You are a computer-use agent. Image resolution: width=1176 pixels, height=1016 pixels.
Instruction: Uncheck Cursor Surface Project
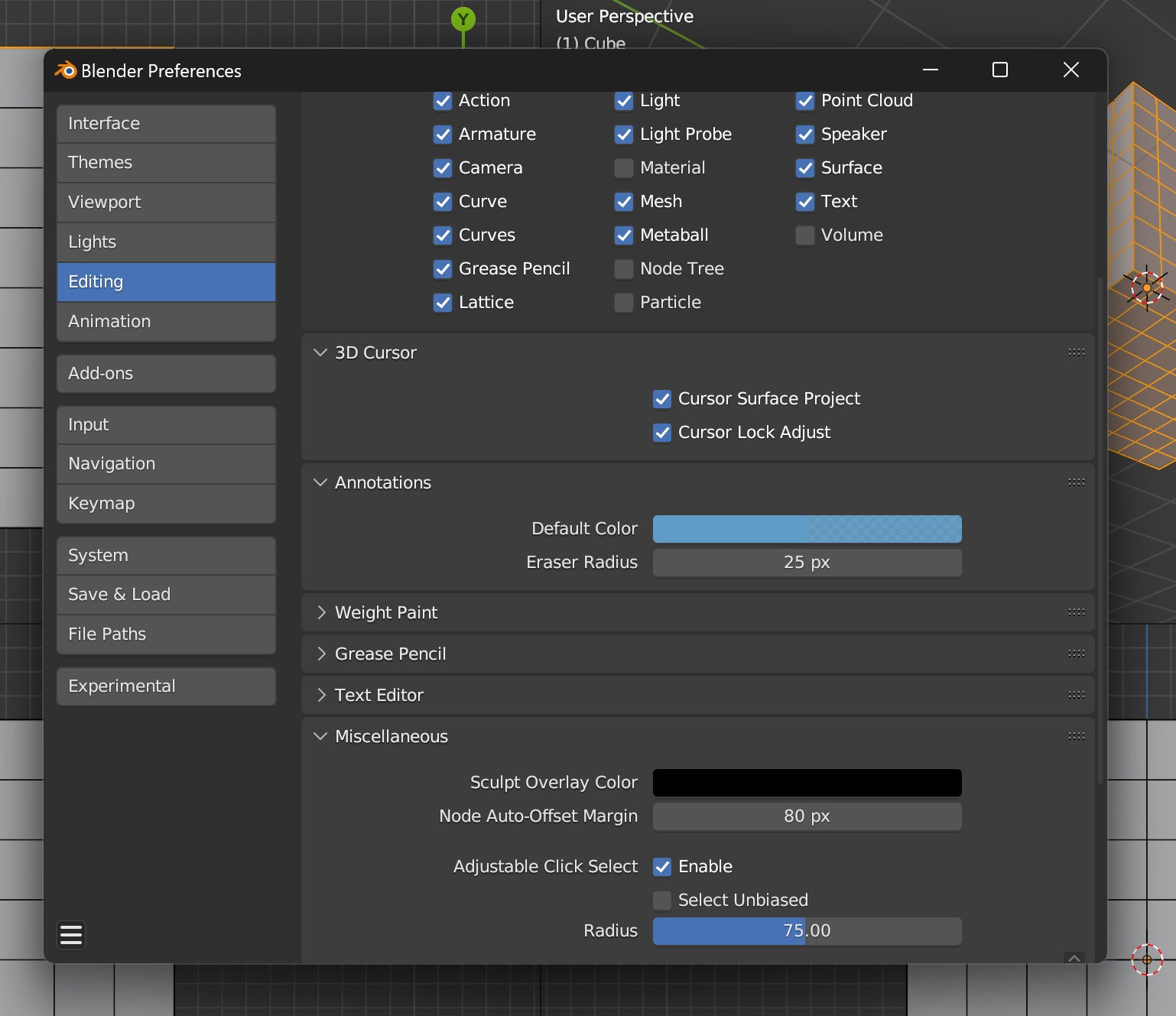(662, 399)
